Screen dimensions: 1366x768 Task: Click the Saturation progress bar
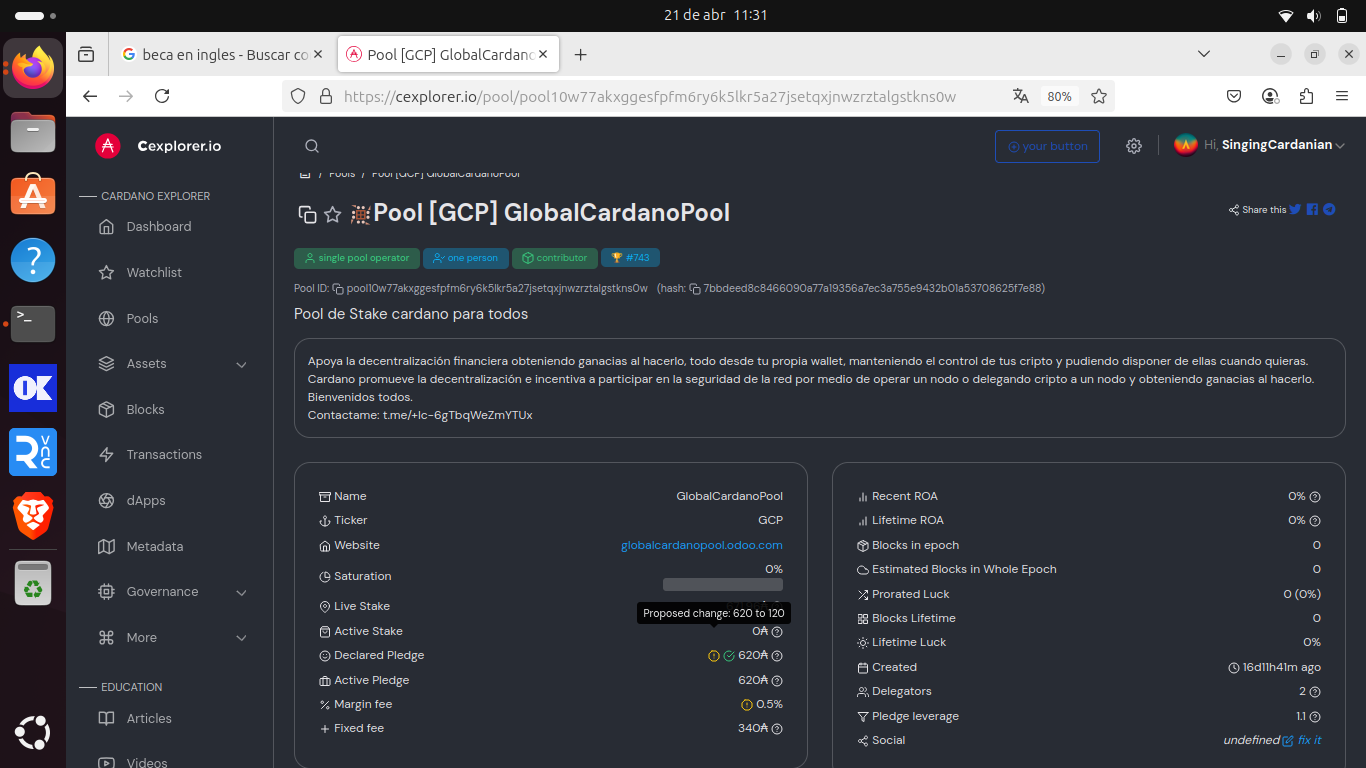pyautogui.click(x=723, y=584)
